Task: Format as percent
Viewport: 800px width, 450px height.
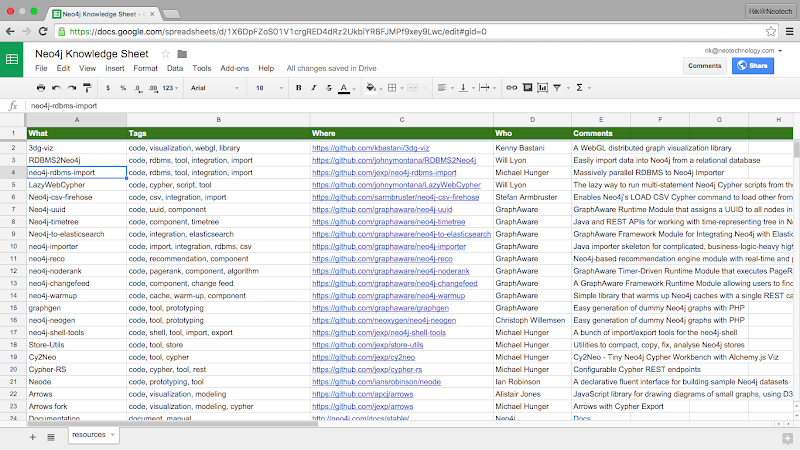Action: [123, 88]
